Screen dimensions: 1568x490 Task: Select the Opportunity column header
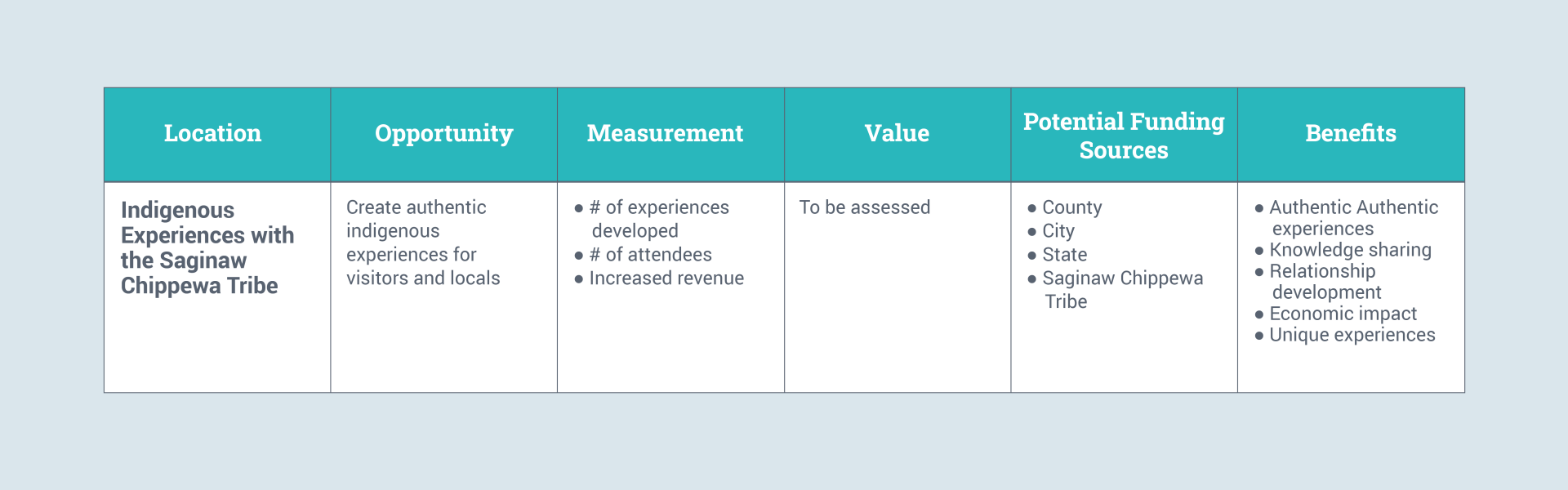[x=443, y=134]
